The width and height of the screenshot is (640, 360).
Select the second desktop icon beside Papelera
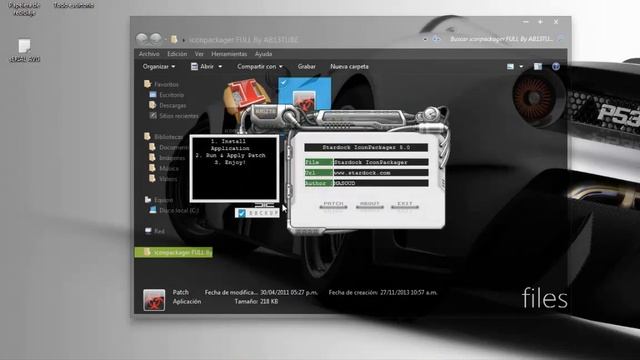point(73,6)
